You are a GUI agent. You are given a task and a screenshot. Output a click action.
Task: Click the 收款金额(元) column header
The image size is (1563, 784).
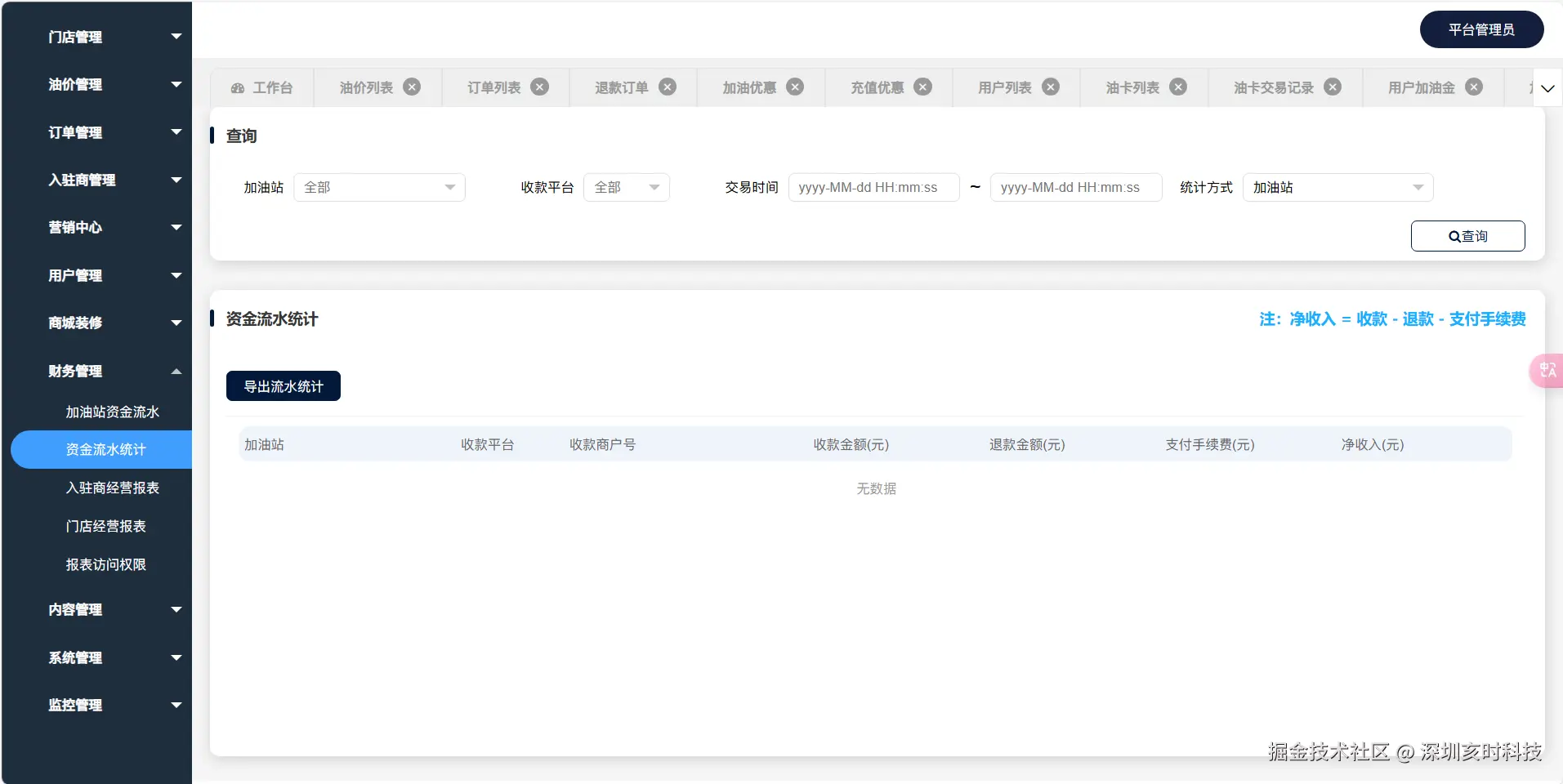851,444
